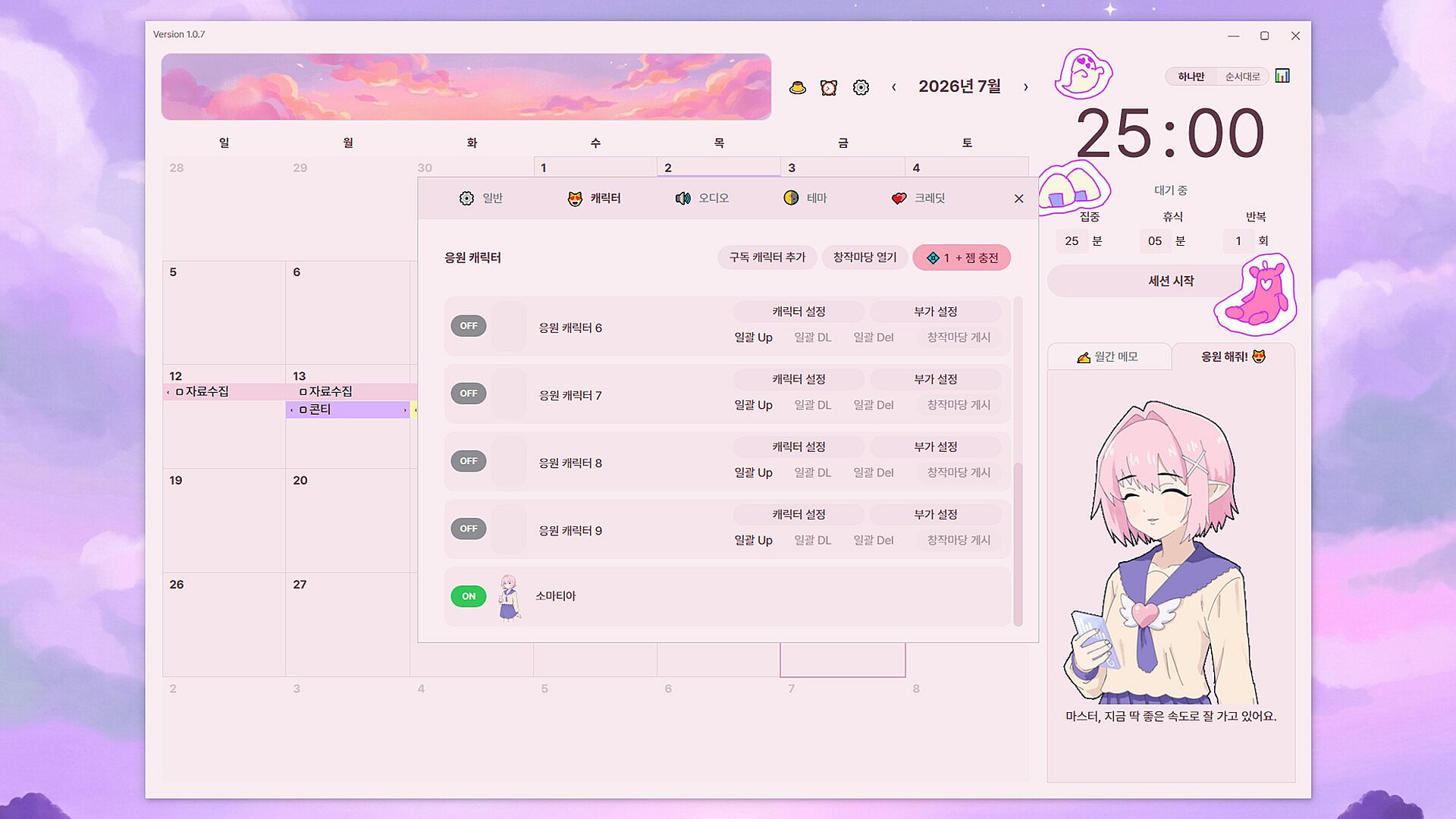1456x819 pixels.
Task: Open 부가 설정 for 응원 캐릭터 7
Action: (935, 379)
